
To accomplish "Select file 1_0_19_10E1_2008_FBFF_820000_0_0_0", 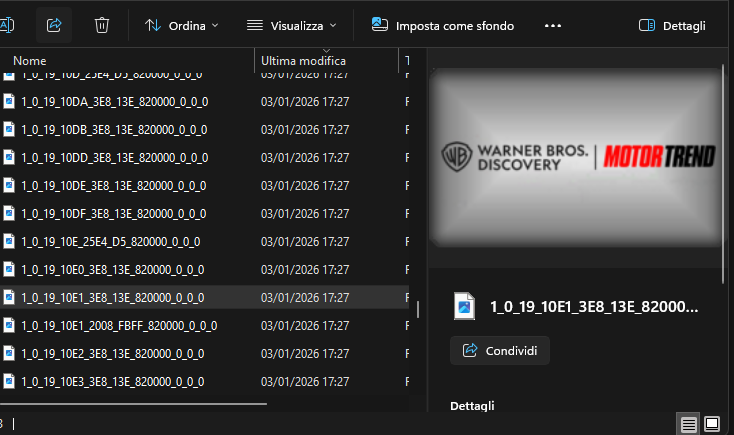I will [x=119, y=325].
